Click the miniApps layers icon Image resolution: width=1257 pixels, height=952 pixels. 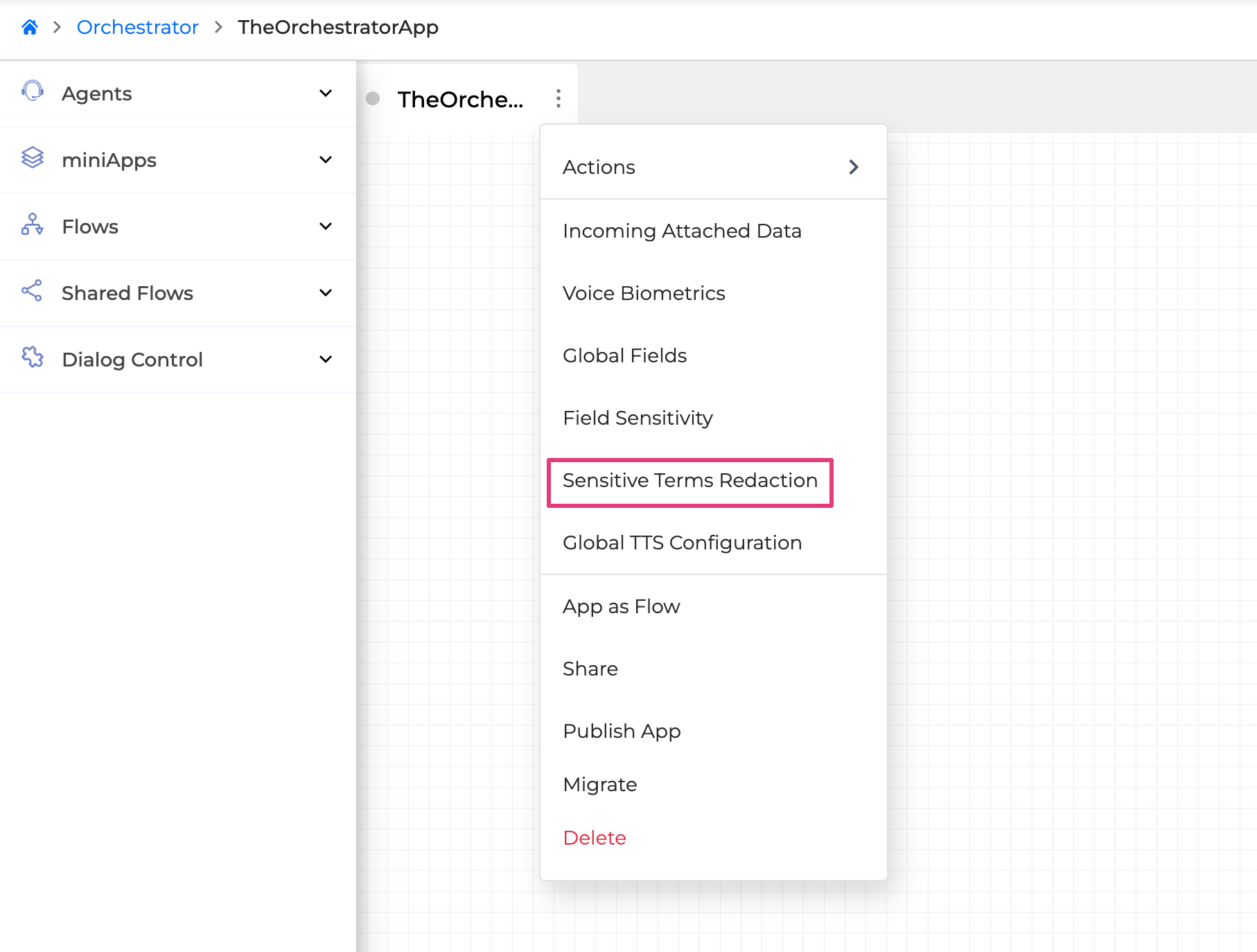[33, 159]
